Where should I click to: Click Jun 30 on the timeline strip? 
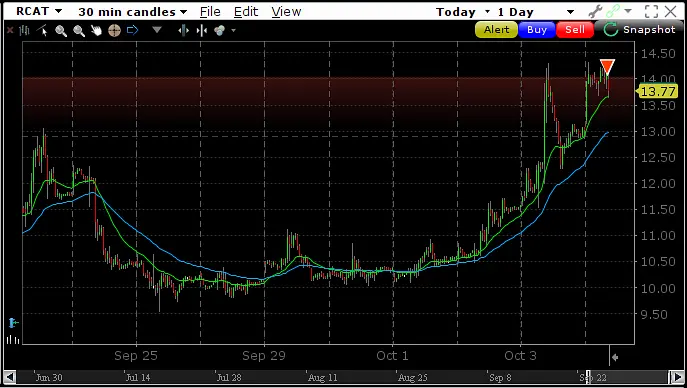click(x=49, y=377)
